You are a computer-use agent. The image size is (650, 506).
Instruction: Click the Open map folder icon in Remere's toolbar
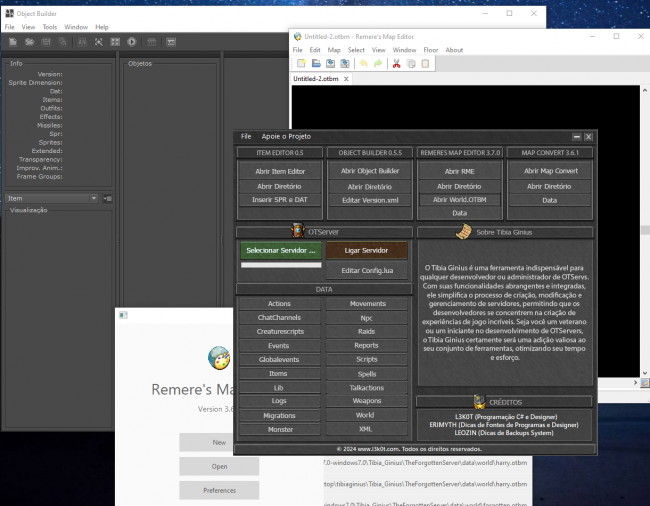pos(316,63)
